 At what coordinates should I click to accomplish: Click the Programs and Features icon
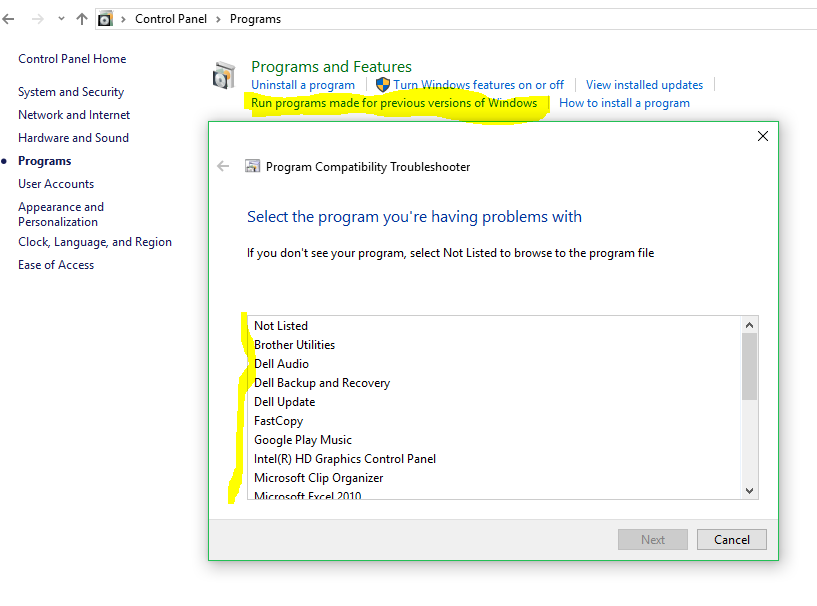click(x=224, y=76)
